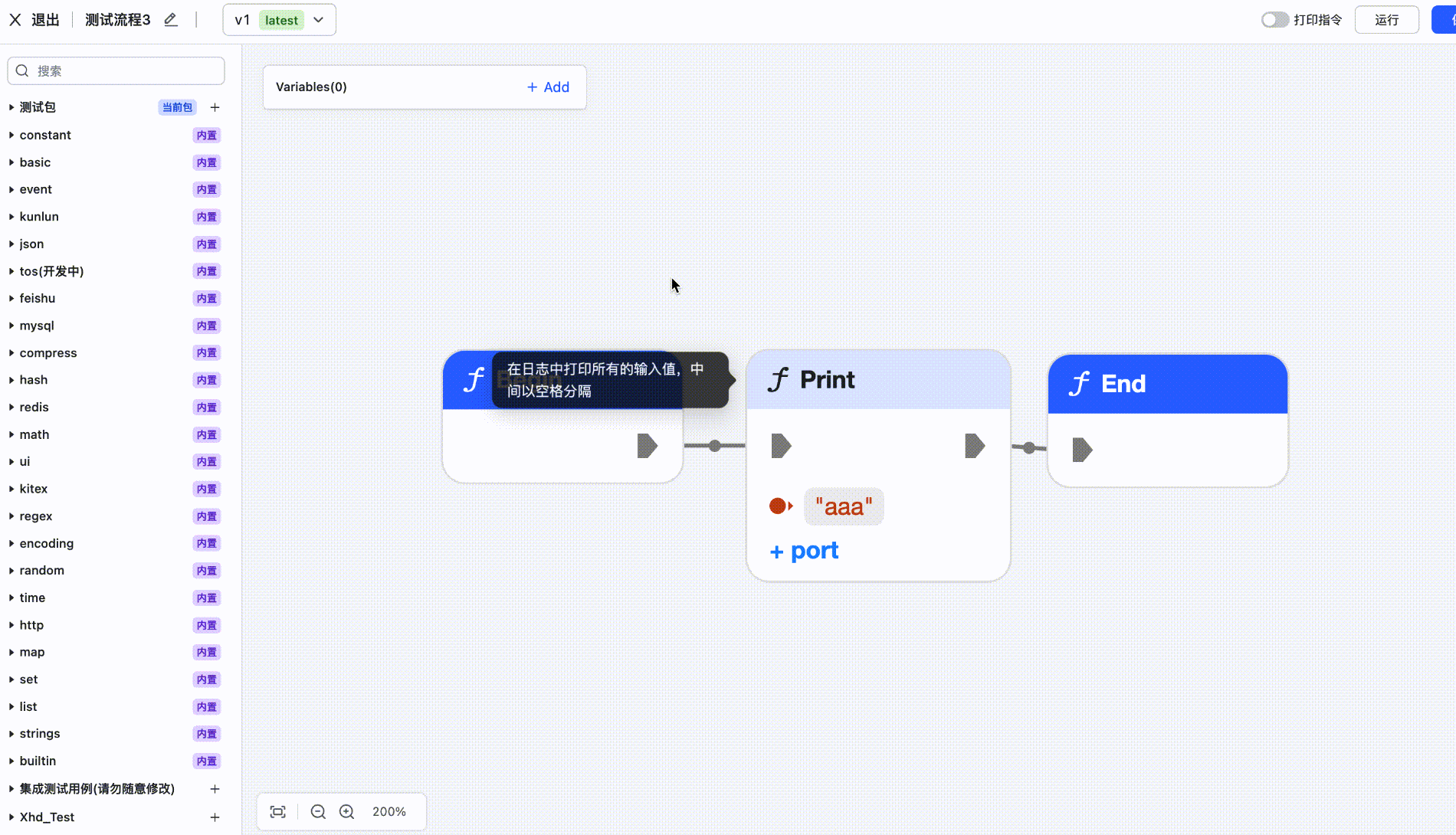Click the search magnifier icon in sidebar
Screen dimensions: 1456x835
click(x=22, y=70)
